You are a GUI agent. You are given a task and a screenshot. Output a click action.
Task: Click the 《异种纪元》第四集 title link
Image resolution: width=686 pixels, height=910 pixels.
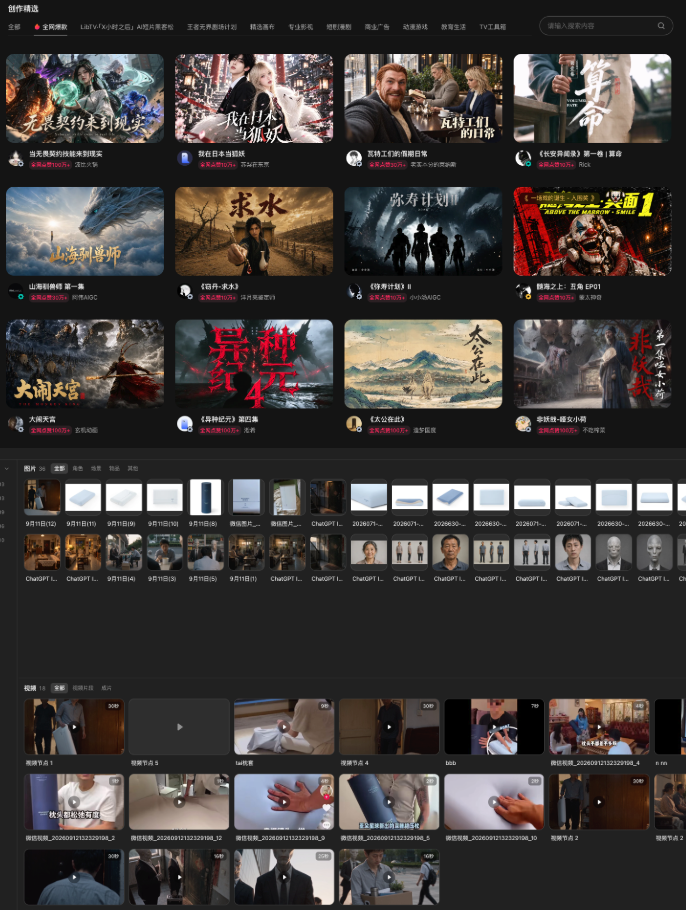tap(229, 419)
